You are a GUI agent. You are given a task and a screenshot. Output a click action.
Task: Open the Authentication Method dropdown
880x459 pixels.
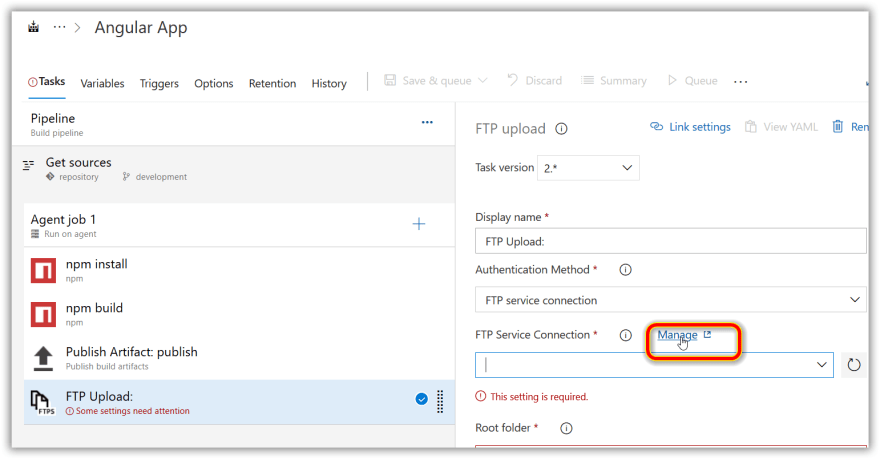(x=671, y=300)
